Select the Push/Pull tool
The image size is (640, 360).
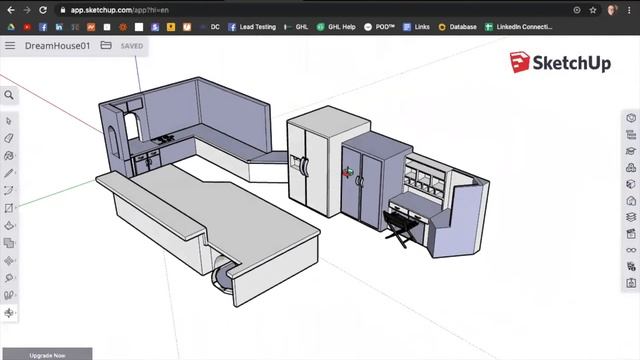pyautogui.click(x=9, y=226)
